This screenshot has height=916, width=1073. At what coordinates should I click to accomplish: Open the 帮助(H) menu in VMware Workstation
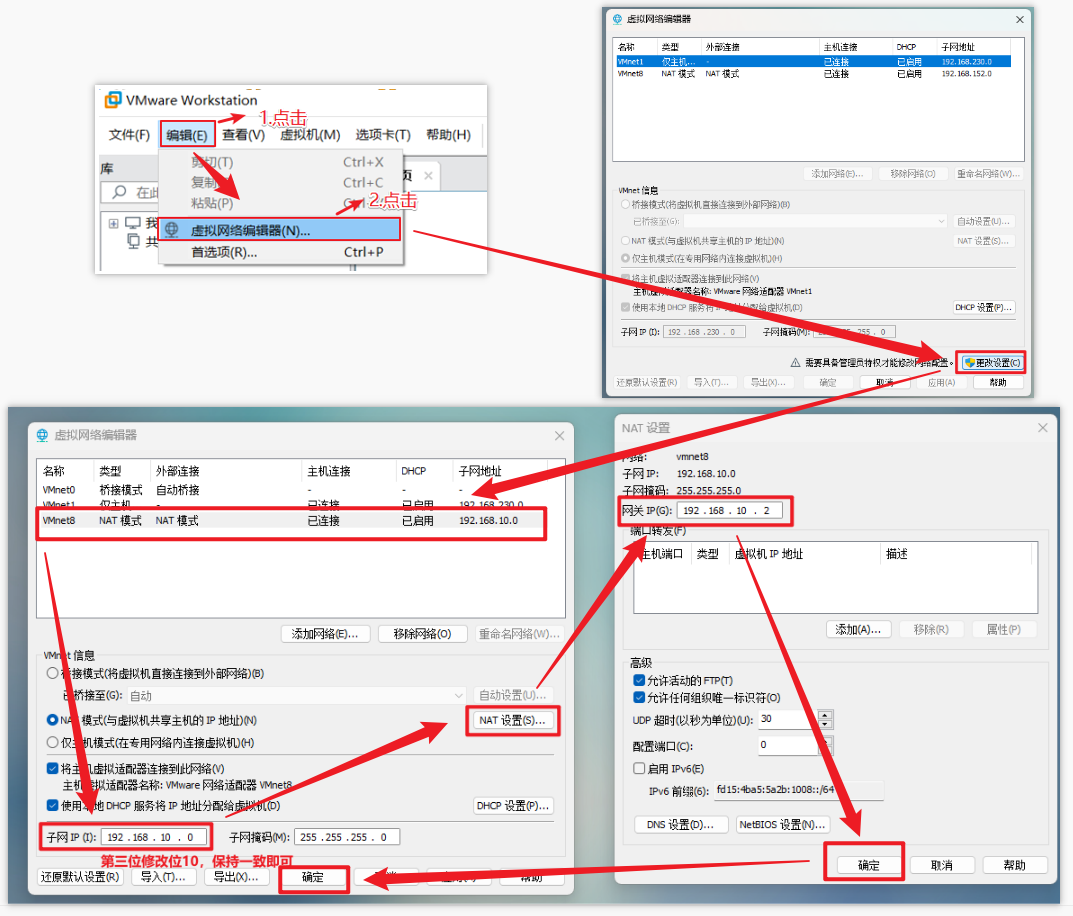coord(448,135)
